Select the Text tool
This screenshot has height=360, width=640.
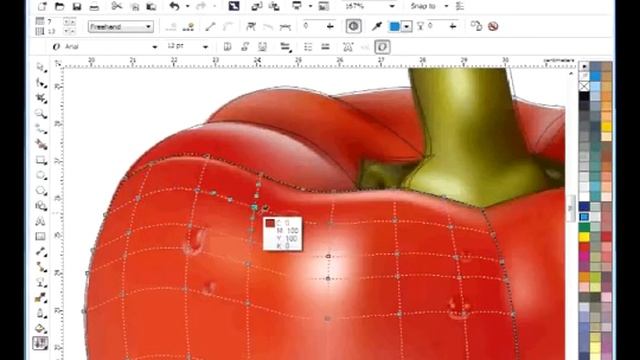tap(41, 221)
